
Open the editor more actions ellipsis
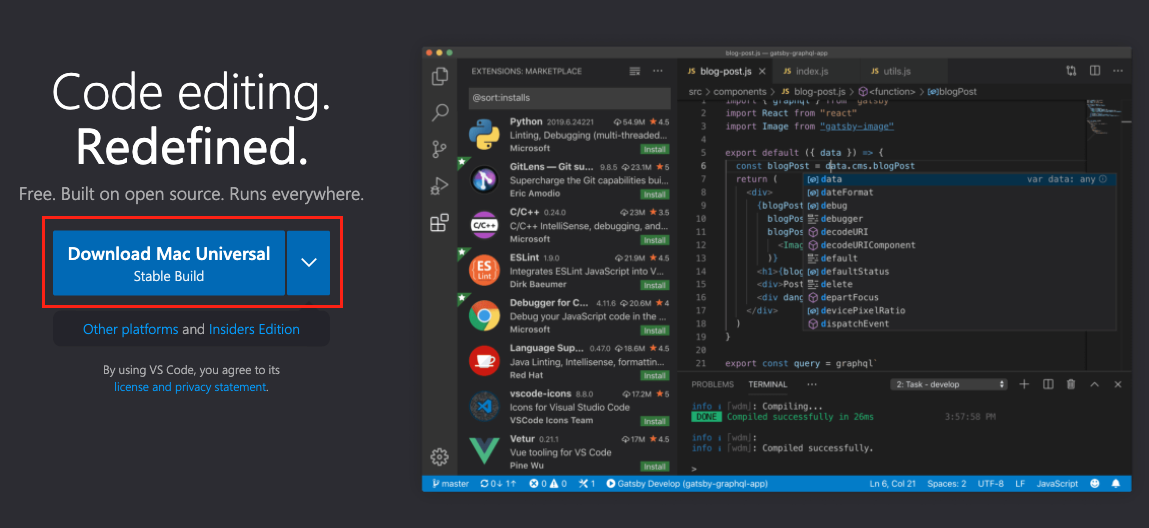(x=1117, y=71)
